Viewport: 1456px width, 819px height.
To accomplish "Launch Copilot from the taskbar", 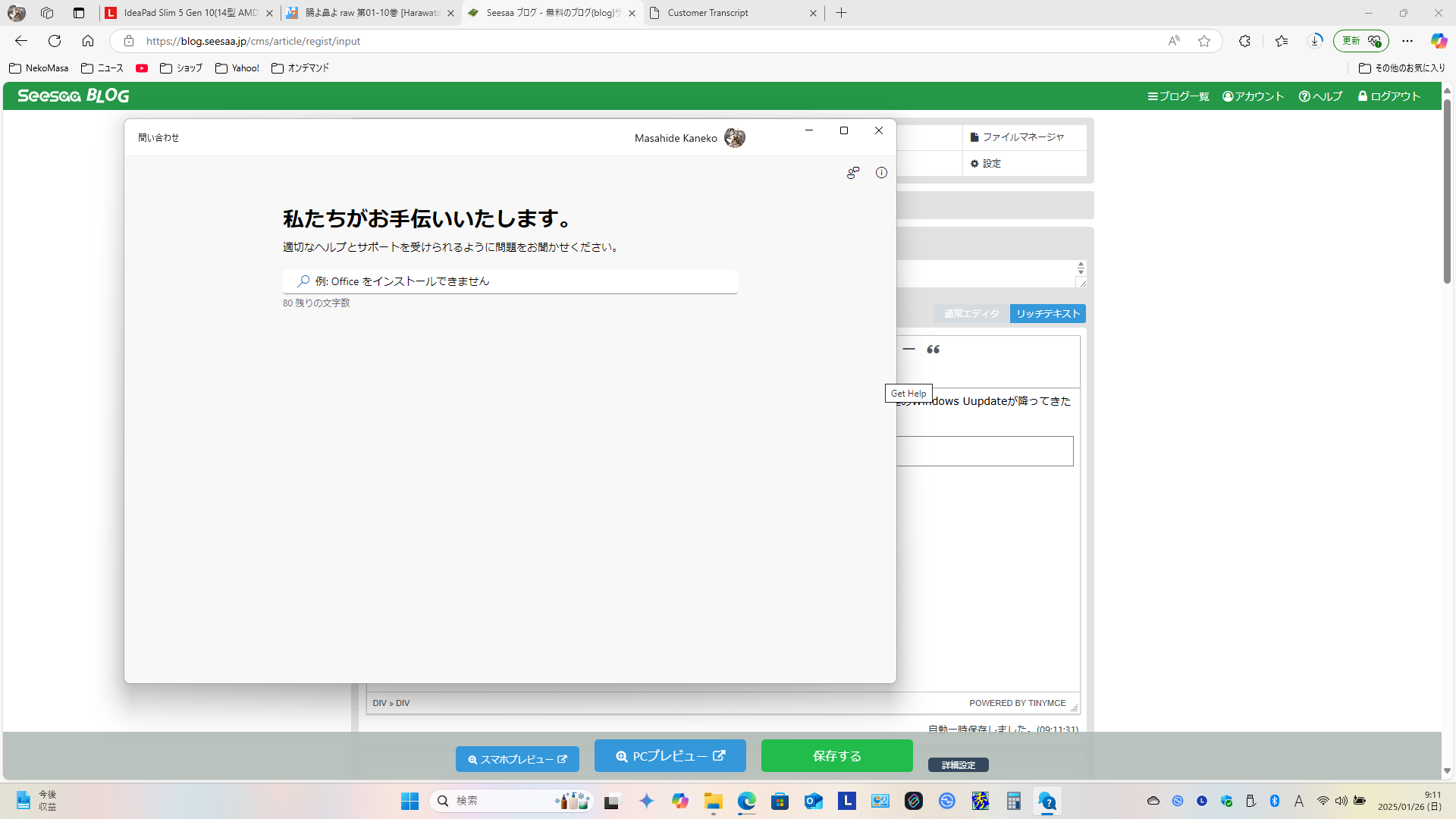I will click(680, 801).
